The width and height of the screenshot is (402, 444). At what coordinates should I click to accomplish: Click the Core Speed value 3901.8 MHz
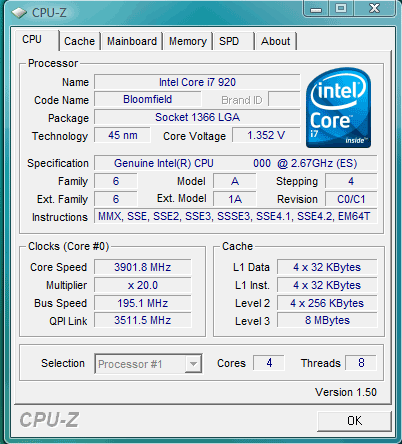click(143, 267)
